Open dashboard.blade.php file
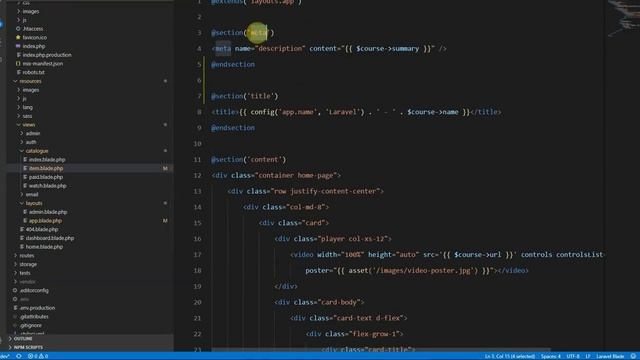Screen dimensions: 640x360 coord(50,238)
